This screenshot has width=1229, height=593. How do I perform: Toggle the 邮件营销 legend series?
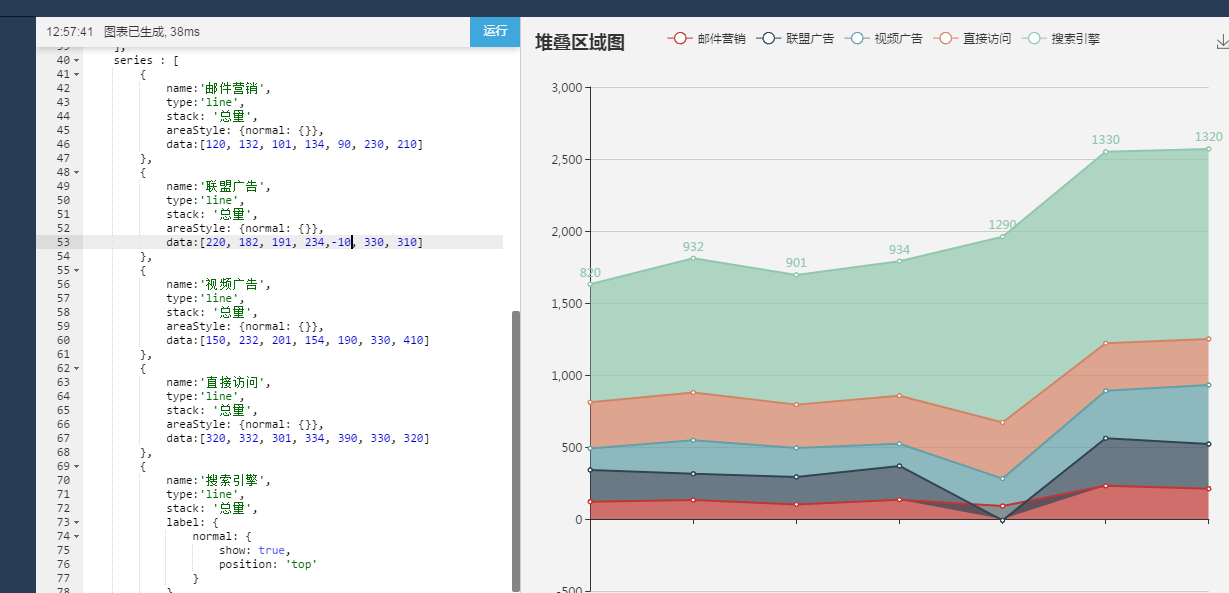[707, 39]
